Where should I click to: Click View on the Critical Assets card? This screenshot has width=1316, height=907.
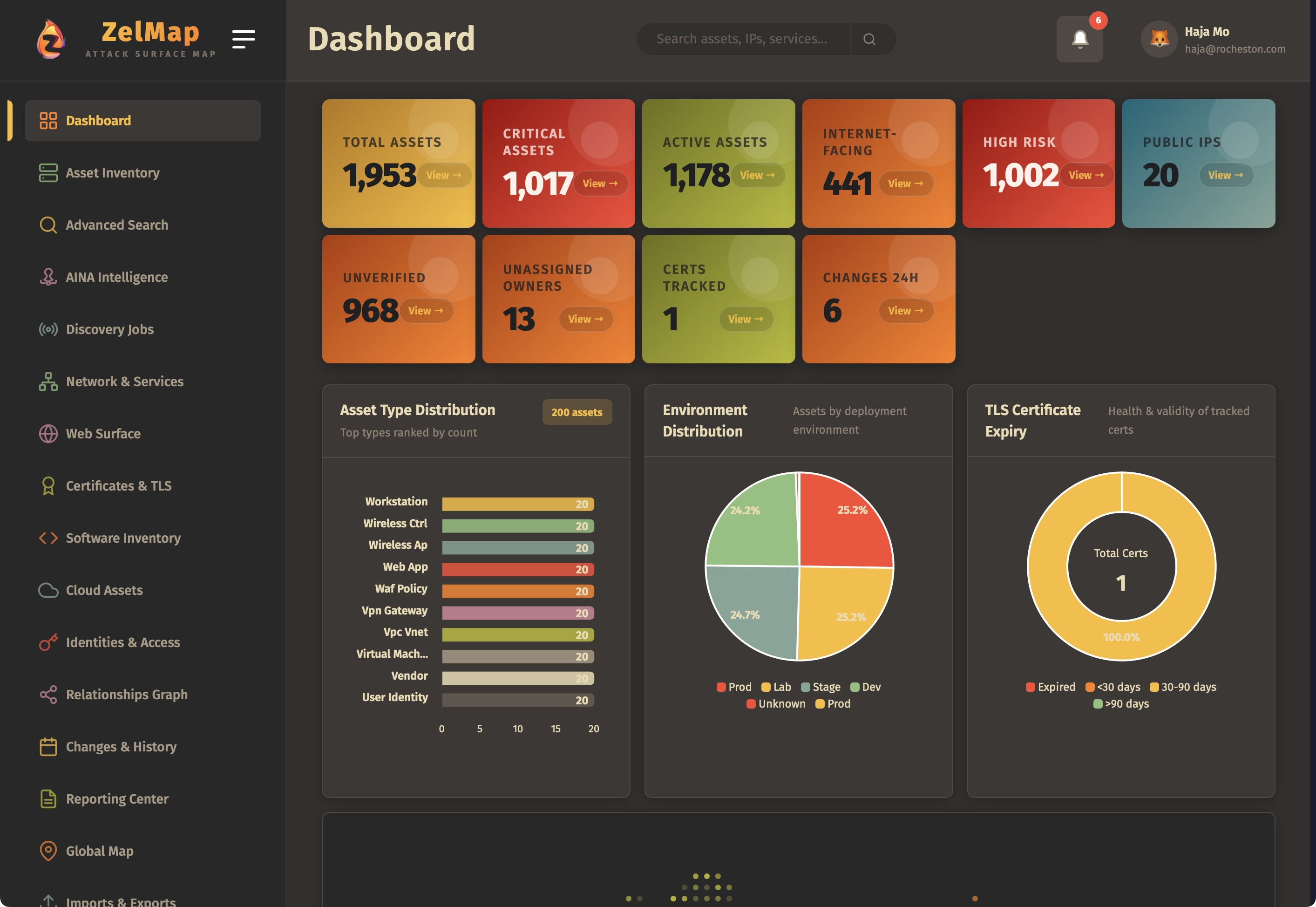[x=600, y=183]
